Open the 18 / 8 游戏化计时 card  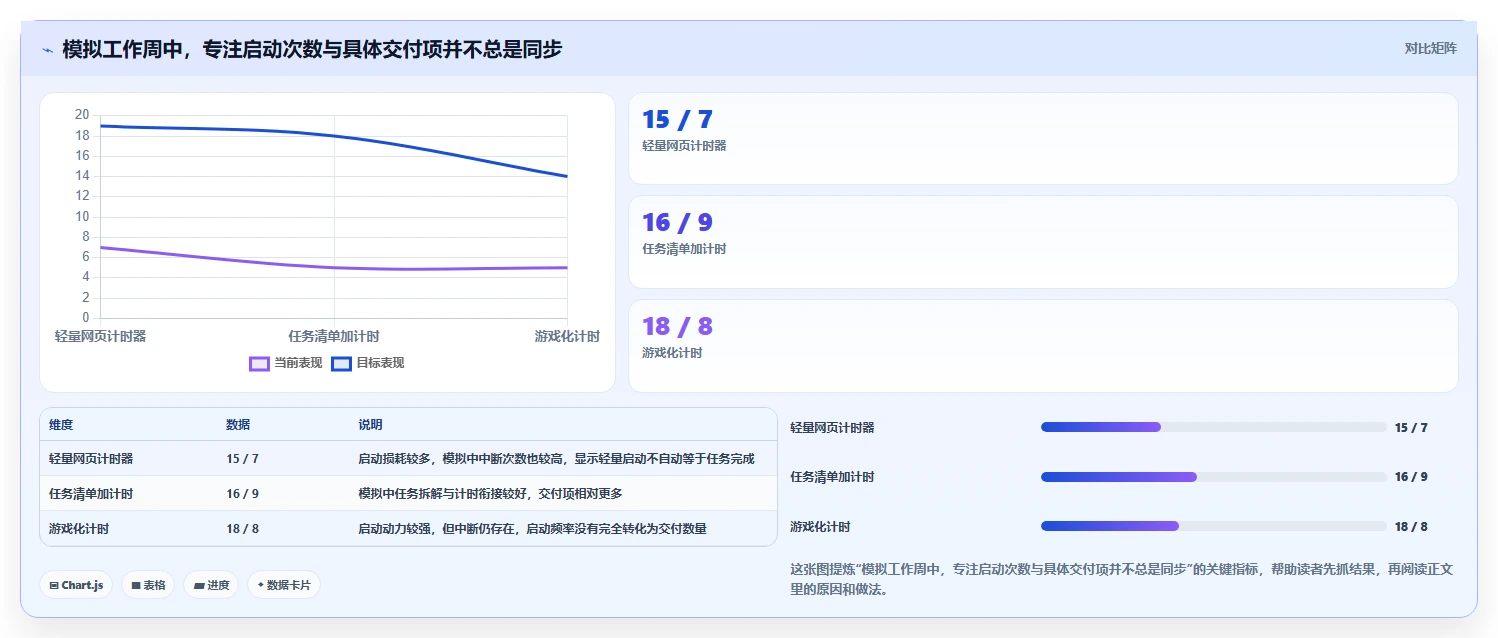tap(1043, 346)
